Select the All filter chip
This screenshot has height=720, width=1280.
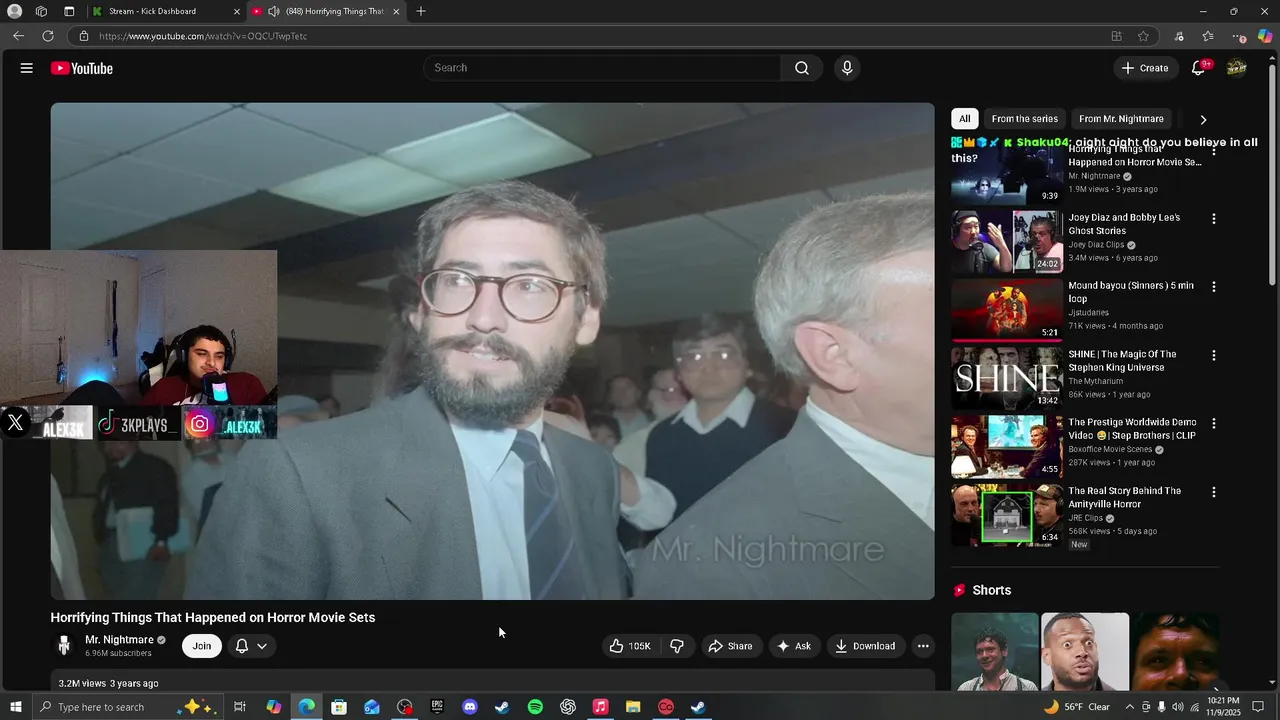965,119
